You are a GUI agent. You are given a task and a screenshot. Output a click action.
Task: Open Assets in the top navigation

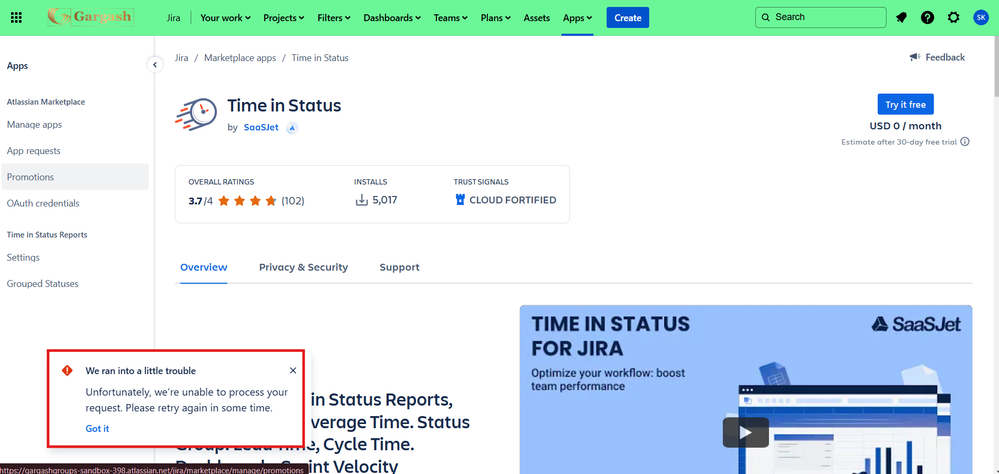[536, 18]
